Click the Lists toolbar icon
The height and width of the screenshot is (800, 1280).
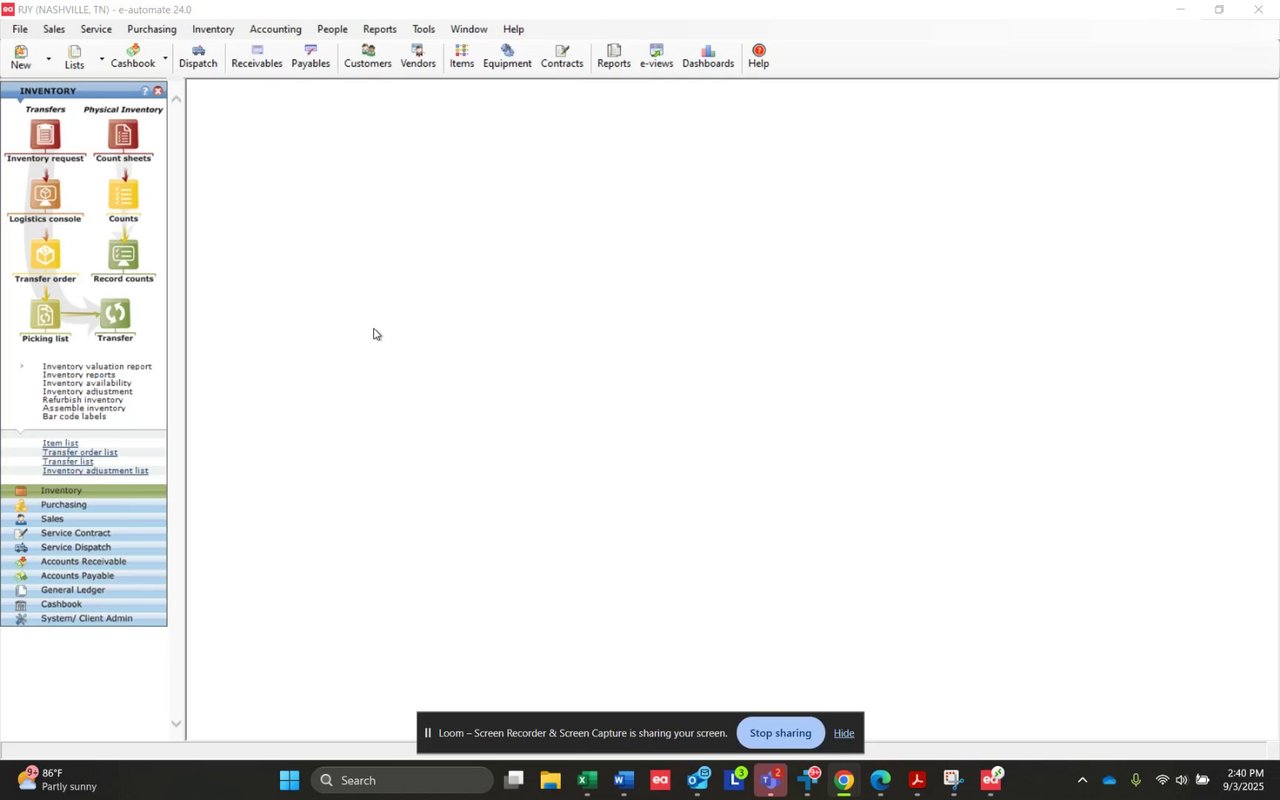(75, 57)
